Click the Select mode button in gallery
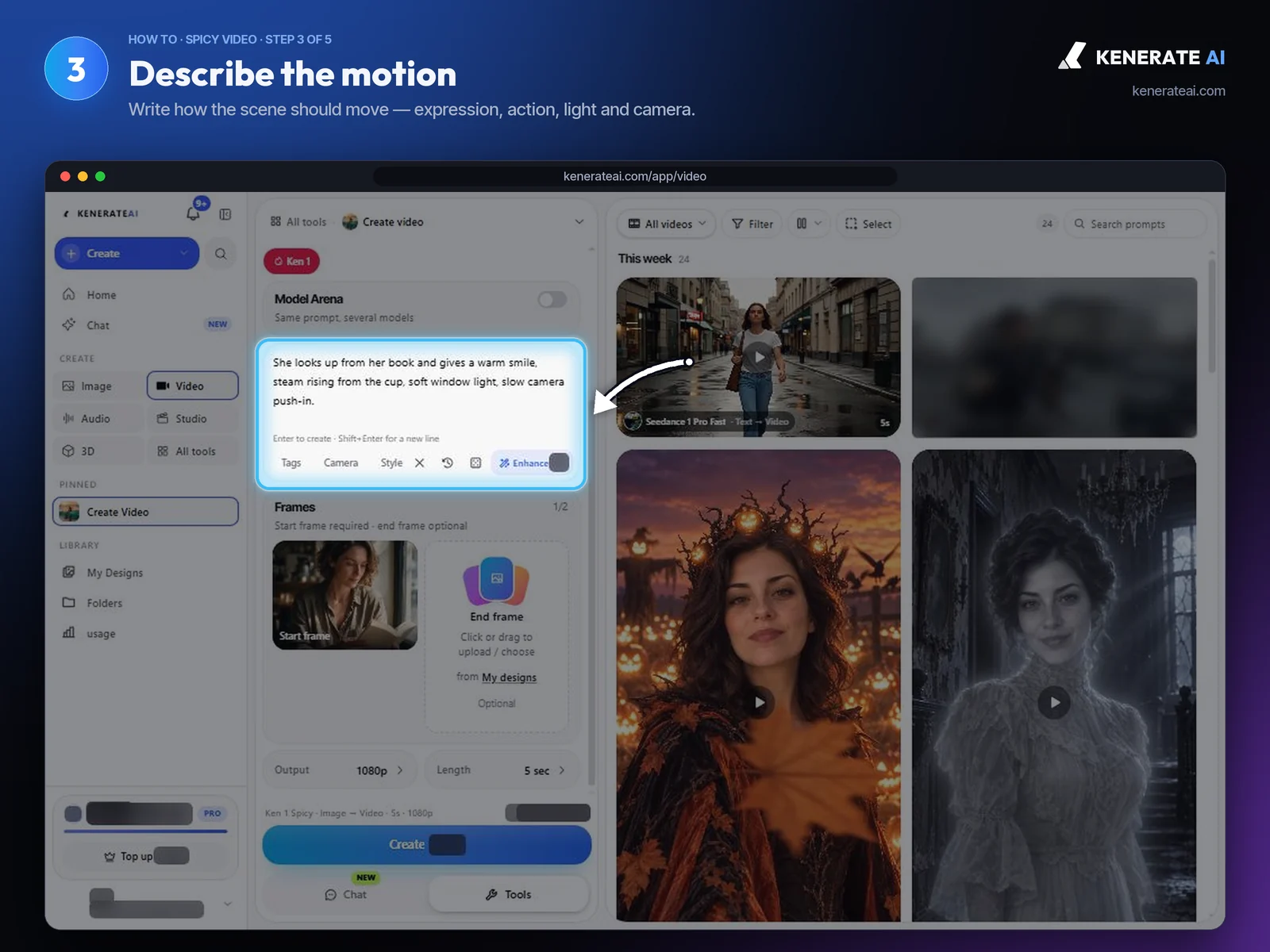This screenshot has width=1270, height=952. pyautogui.click(x=868, y=224)
